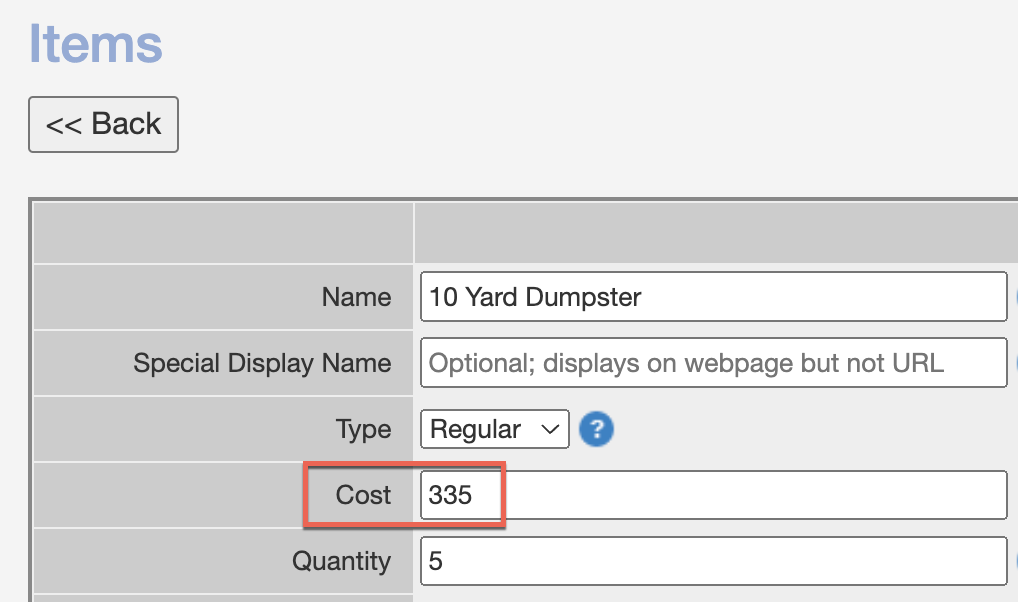Image resolution: width=1018 pixels, height=602 pixels.
Task: Focus the Name field containing 10 Yard Dumpster
Action: (x=712, y=297)
